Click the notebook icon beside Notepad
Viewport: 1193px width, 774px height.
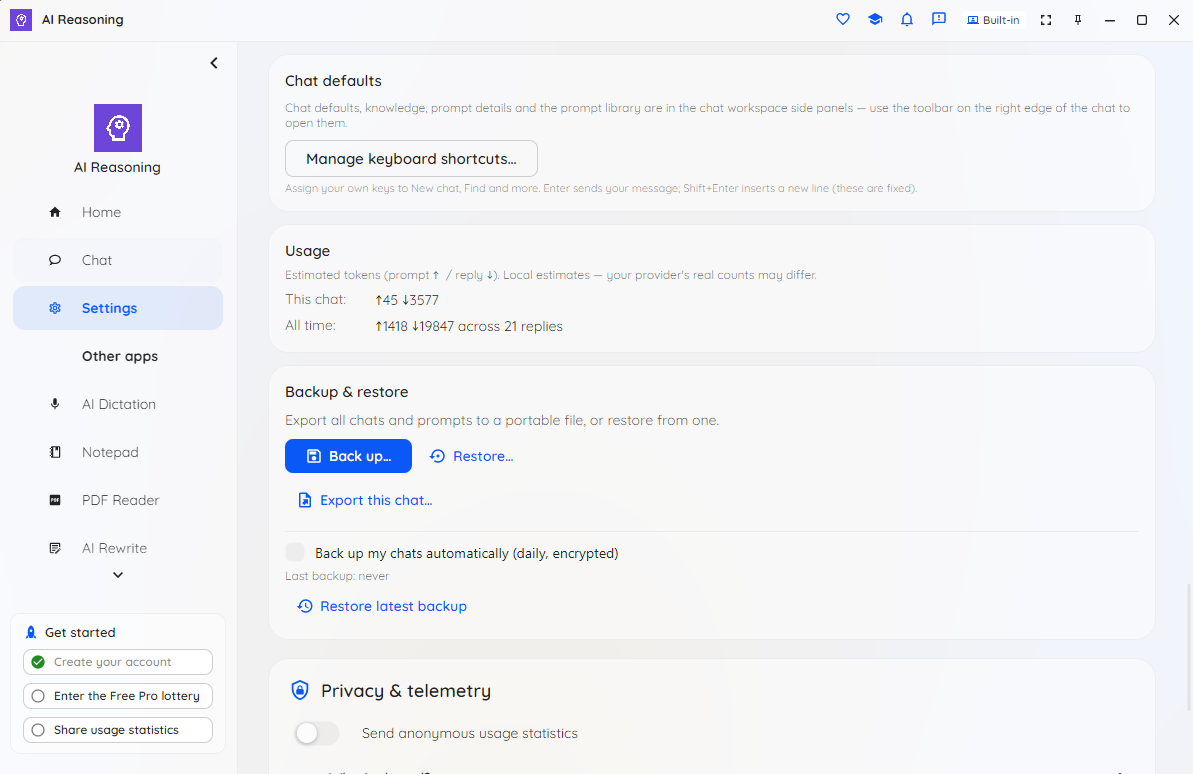[x=55, y=452]
